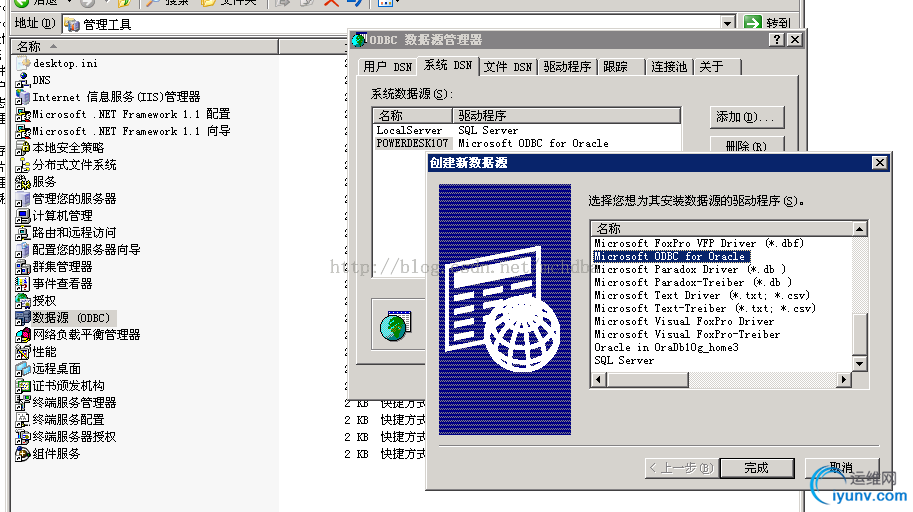Image resolution: width=913 pixels, height=512 pixels.
Task: Click 名称 header in driver list
Action: [721, 228]
